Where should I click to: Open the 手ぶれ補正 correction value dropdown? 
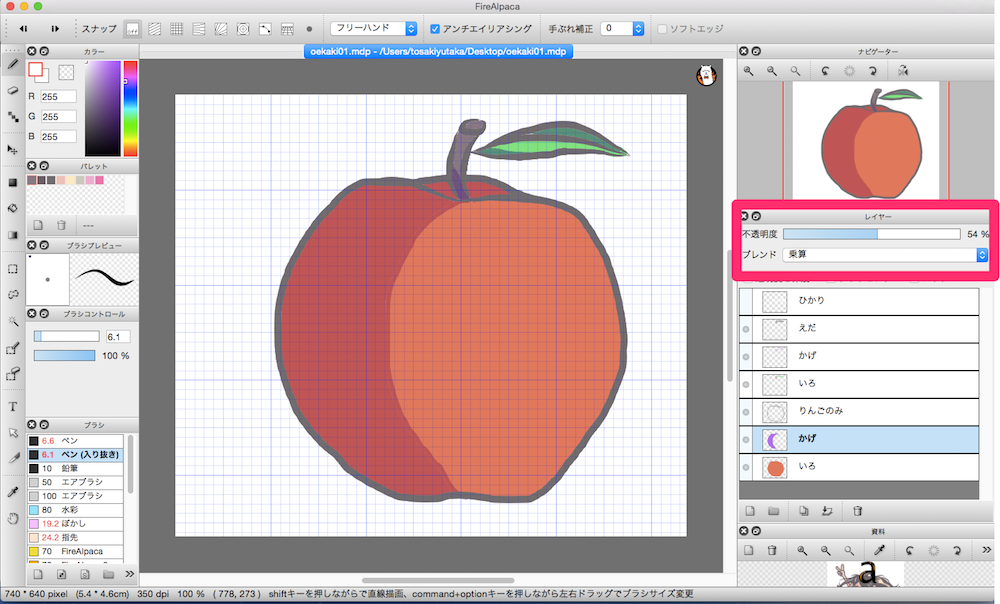[638, 28]
